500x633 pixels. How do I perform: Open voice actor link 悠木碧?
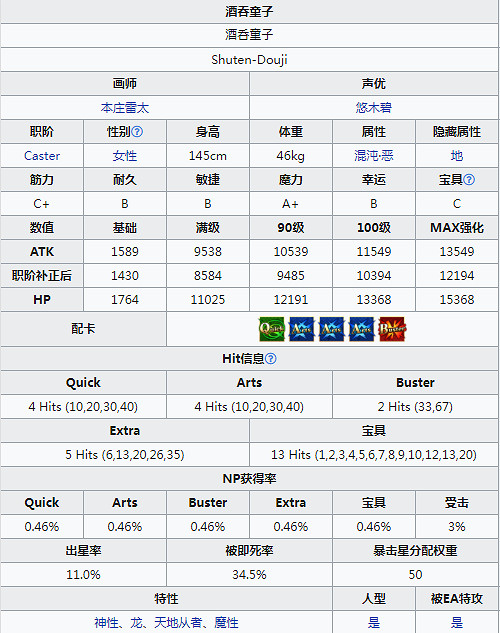point(374,108)
